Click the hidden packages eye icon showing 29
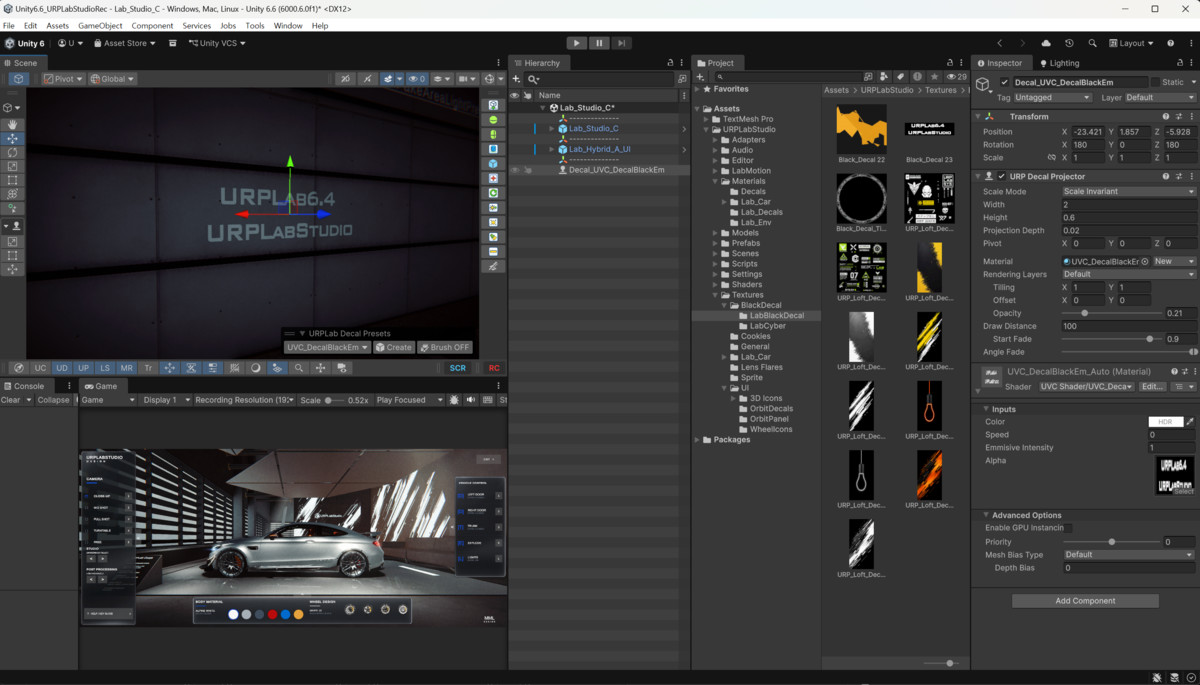 pyautogui.click(x=956, y=77)
